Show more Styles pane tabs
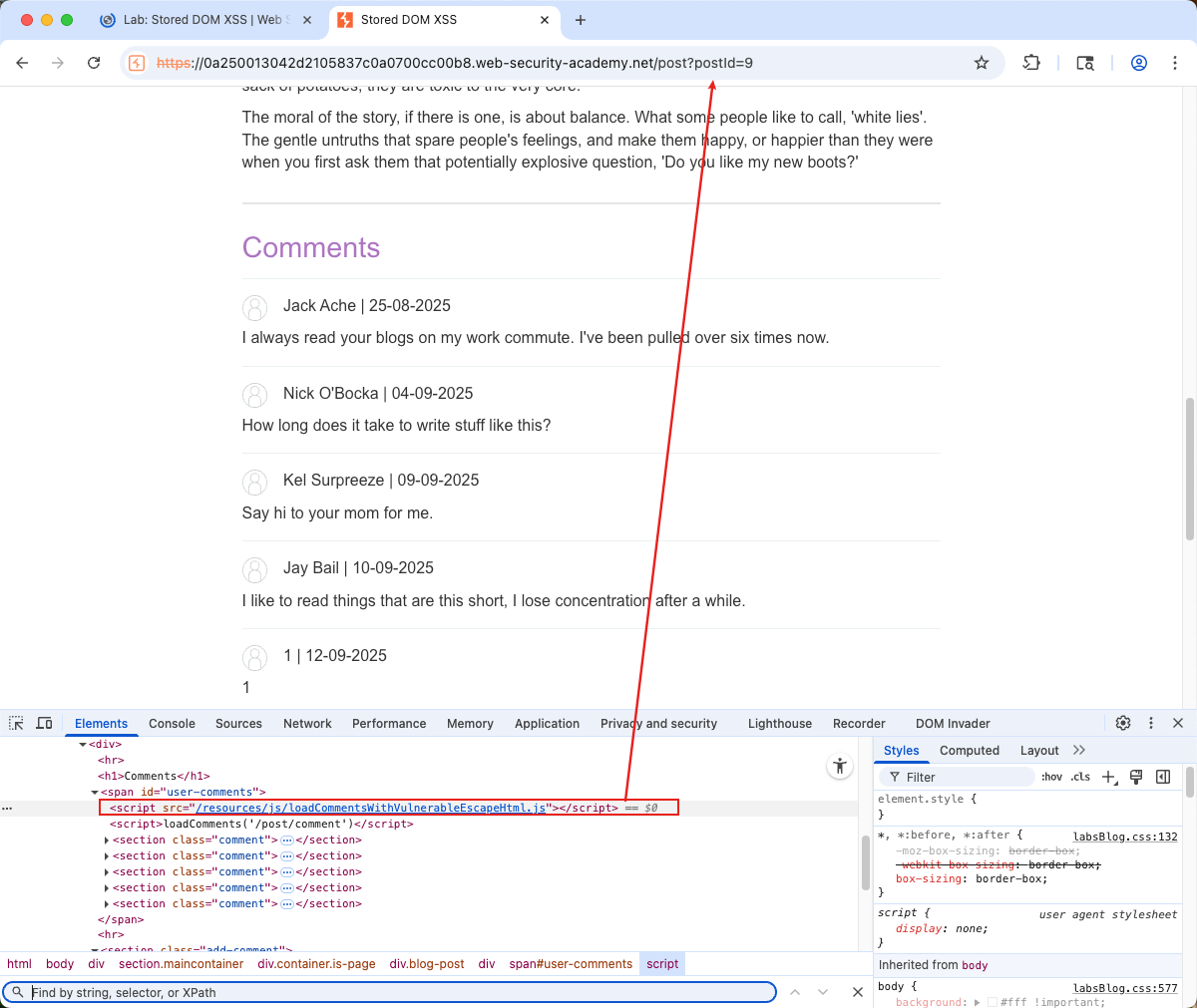Screen dimensions: 1197x1008 coord(1079,750)
